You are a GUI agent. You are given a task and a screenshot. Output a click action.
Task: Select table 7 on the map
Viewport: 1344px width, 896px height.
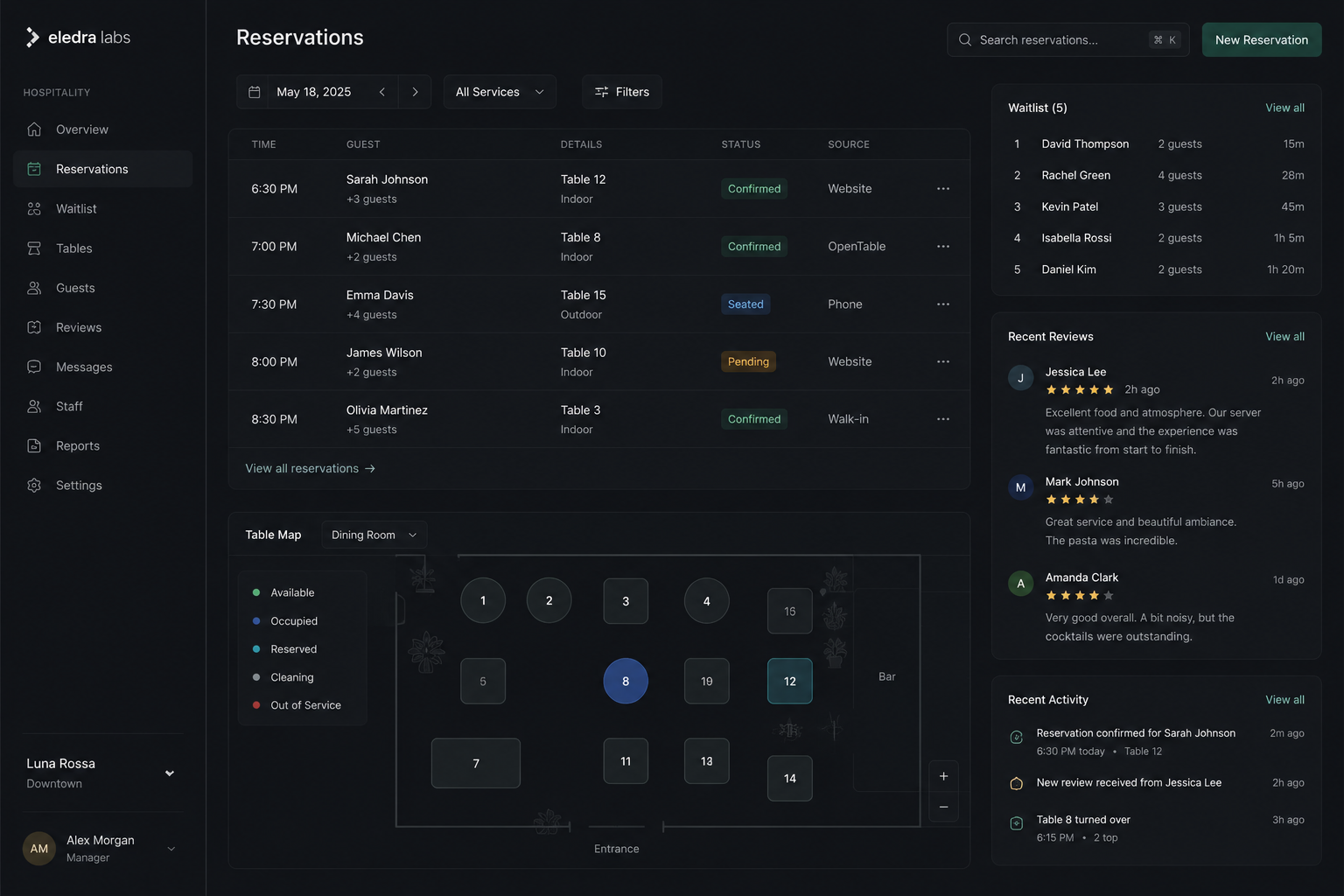[476, 763]
